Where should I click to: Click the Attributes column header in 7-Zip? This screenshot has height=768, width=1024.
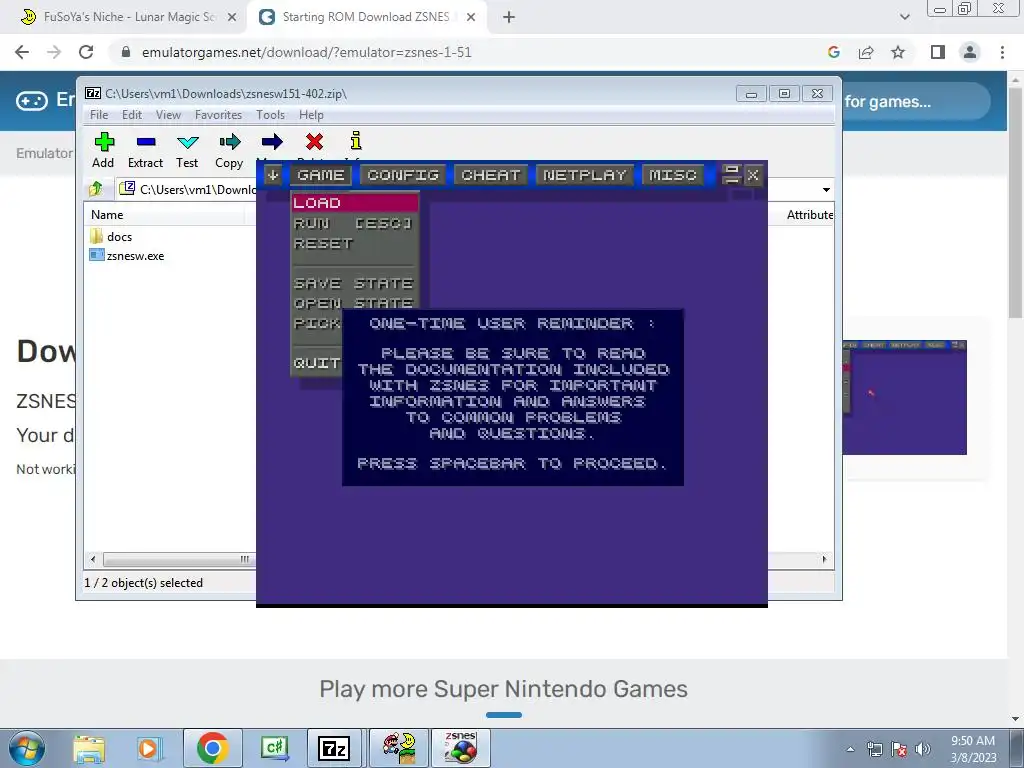[809, 215]
